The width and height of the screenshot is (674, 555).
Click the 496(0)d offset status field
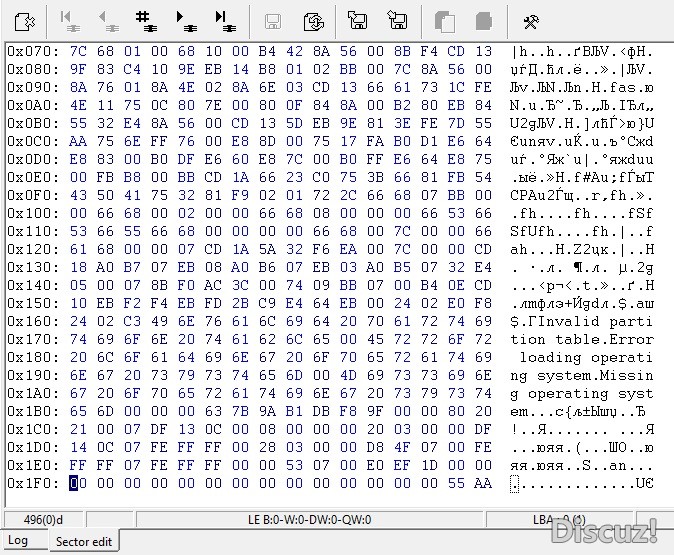43,520
